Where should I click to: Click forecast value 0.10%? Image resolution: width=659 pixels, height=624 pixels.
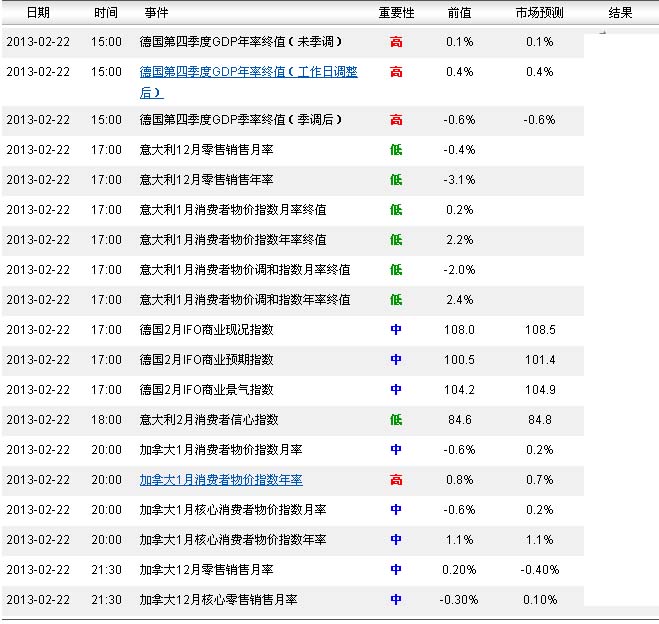point(540,600)
